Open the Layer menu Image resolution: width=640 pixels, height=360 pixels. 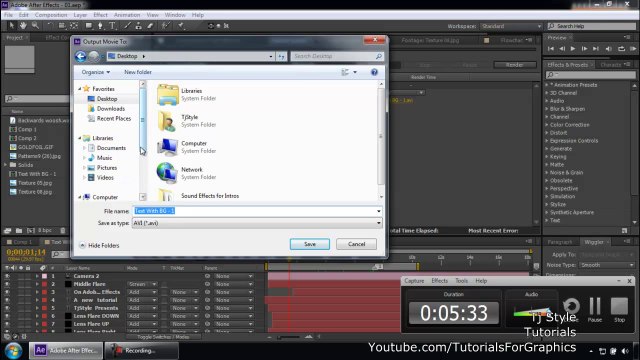click(x=80, y=15)
